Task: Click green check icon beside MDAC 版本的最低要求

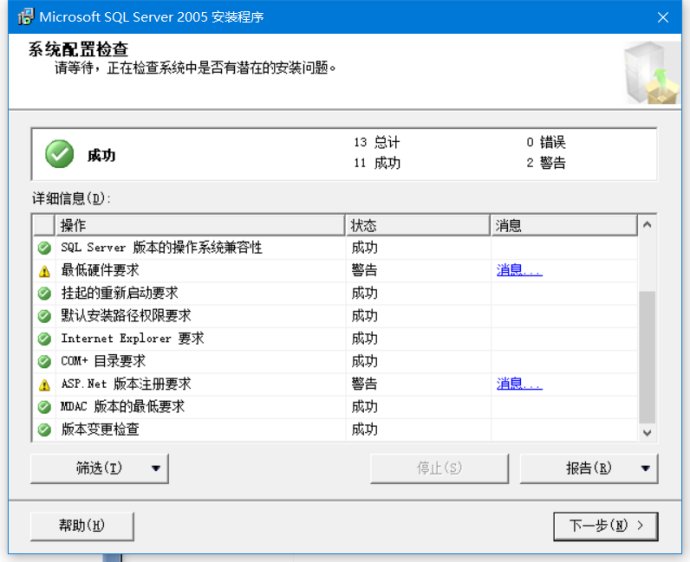Action: [x=44, y=407]
